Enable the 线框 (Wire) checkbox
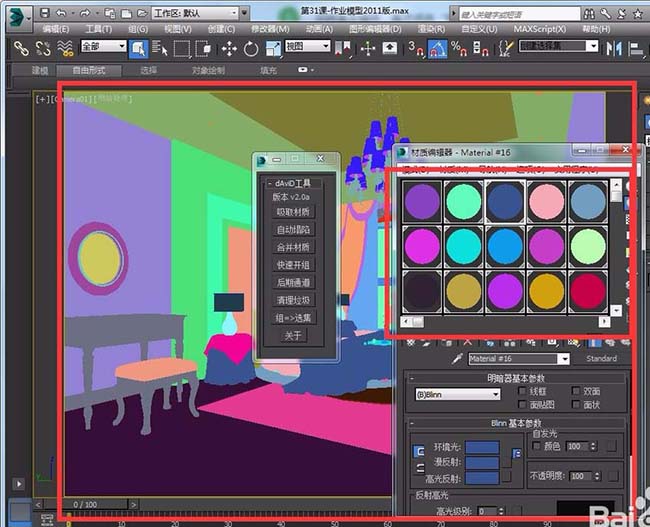 [521, 392]
